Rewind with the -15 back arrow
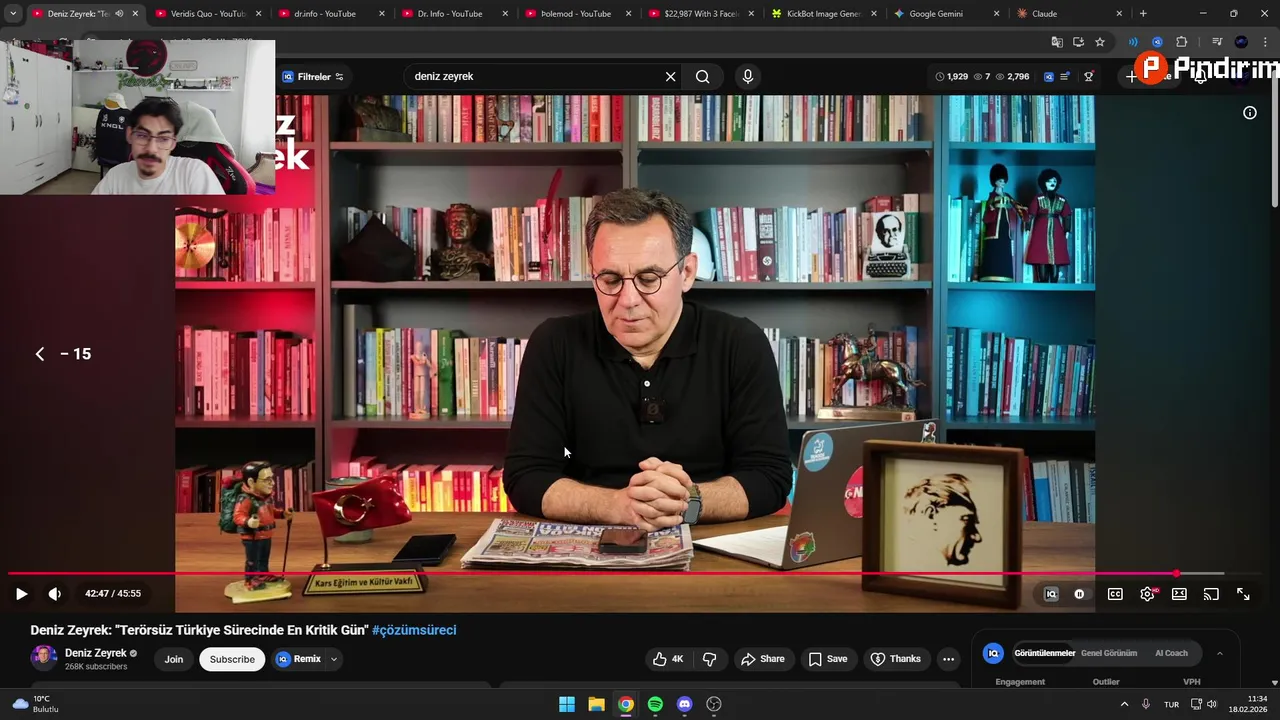The image size is (1280, 720). point(40,354)
